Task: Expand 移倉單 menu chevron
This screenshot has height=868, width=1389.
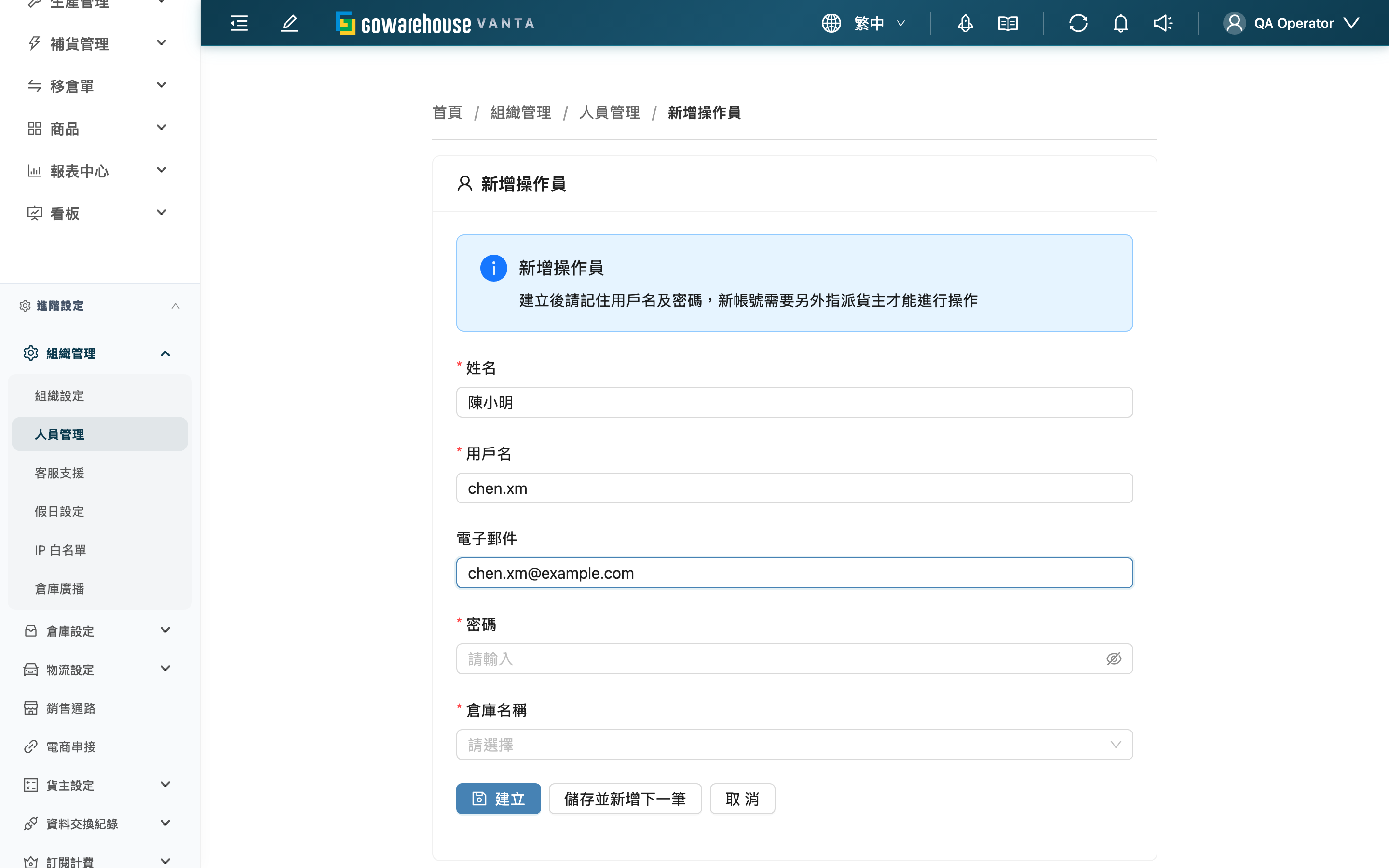Action: pos(162,85)
